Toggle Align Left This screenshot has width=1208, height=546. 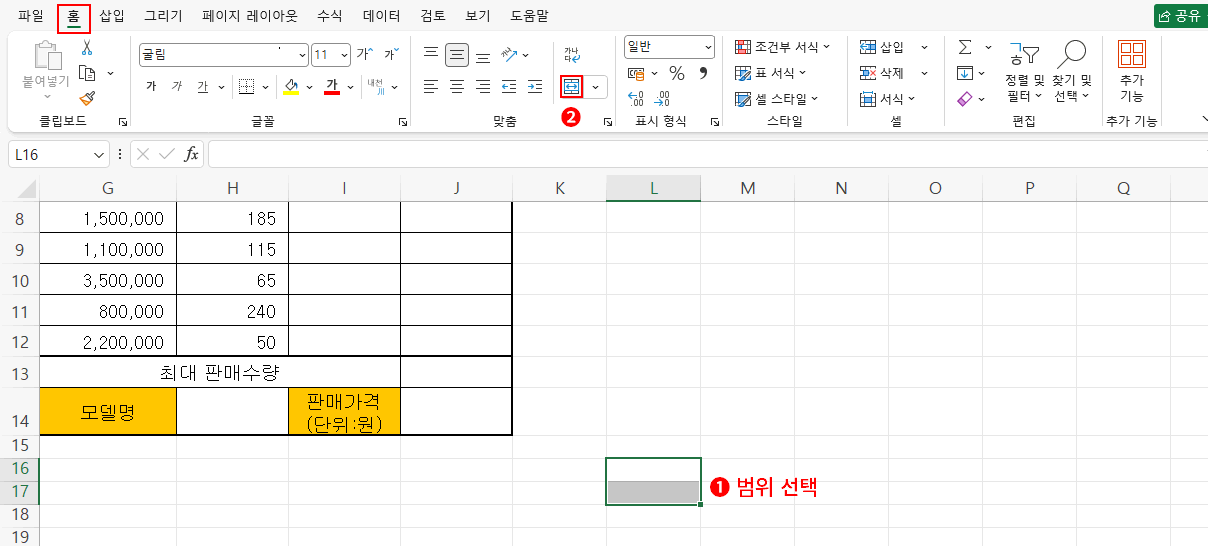click(x=431, y=87)
